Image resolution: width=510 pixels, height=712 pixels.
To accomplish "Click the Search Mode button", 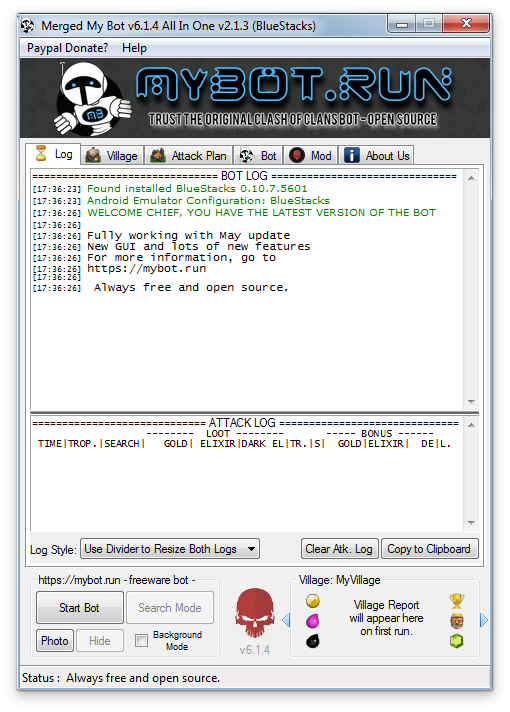I will (x=170, y=608).
